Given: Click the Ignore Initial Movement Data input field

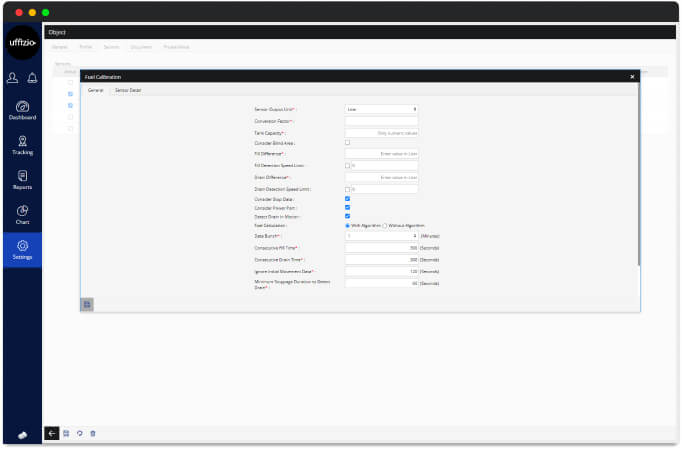Looking at the screenshot, I should [x=381, y=271].
